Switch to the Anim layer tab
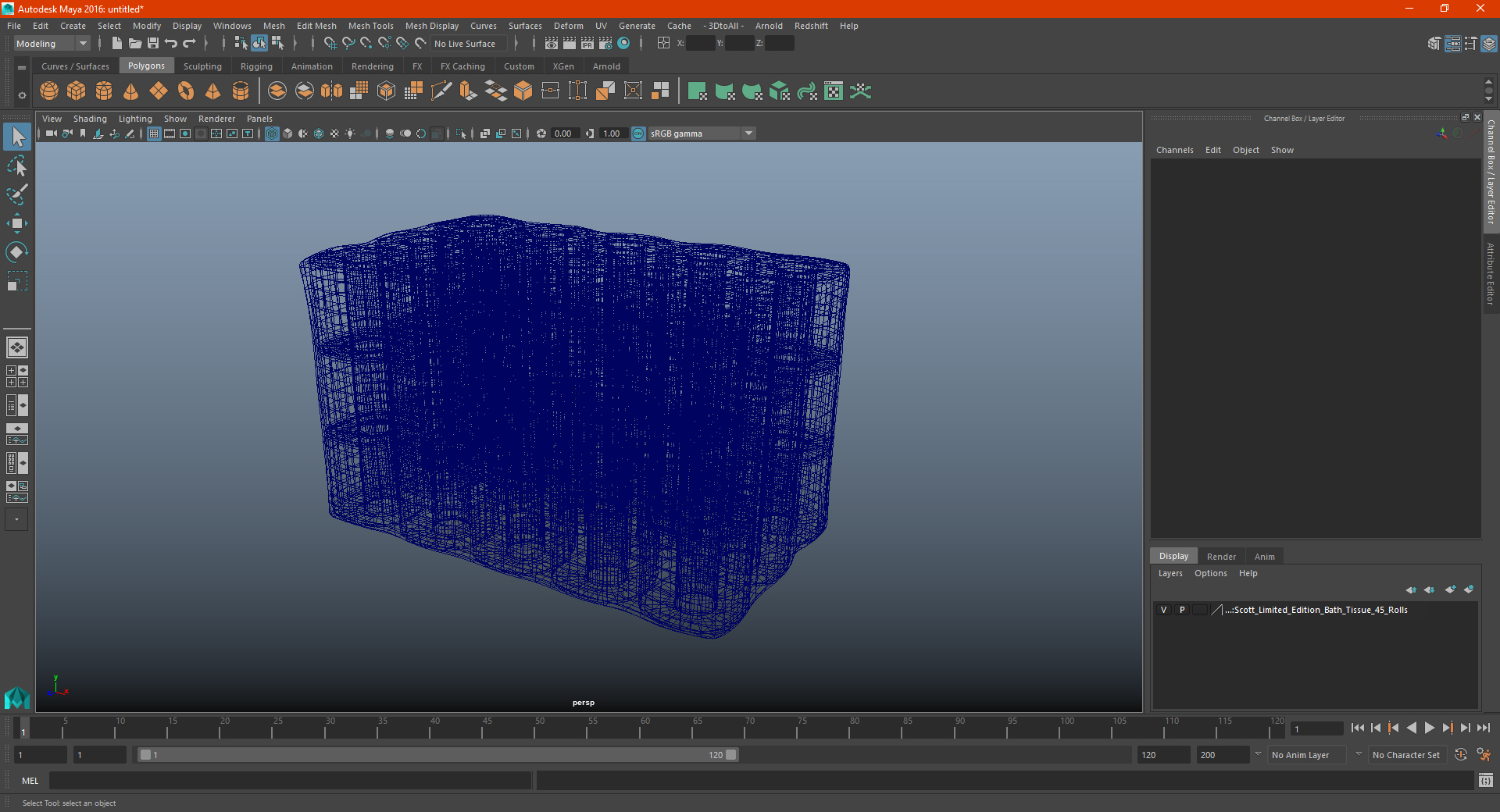 (1265, 557)
